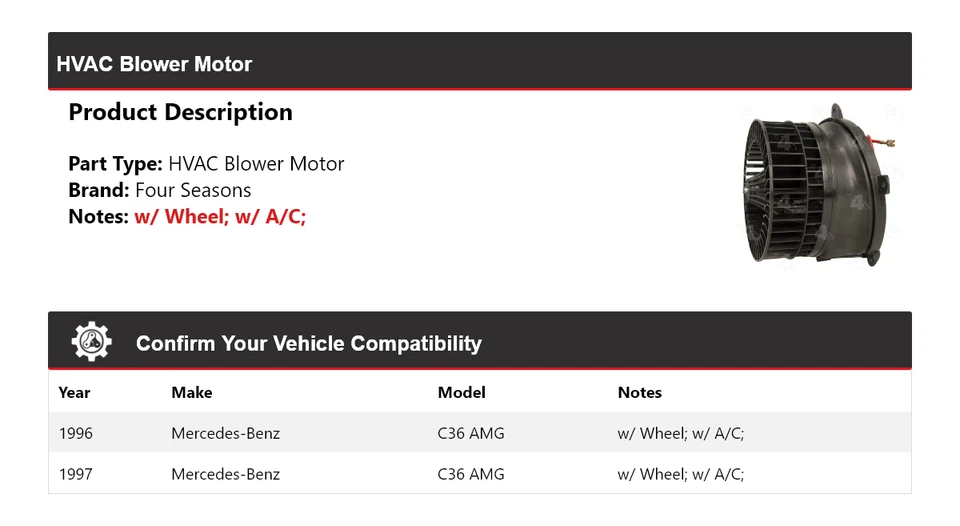This screenshot has height=526, width=960.
Task: Click the Model column header
Action: (x=461, y=393)
